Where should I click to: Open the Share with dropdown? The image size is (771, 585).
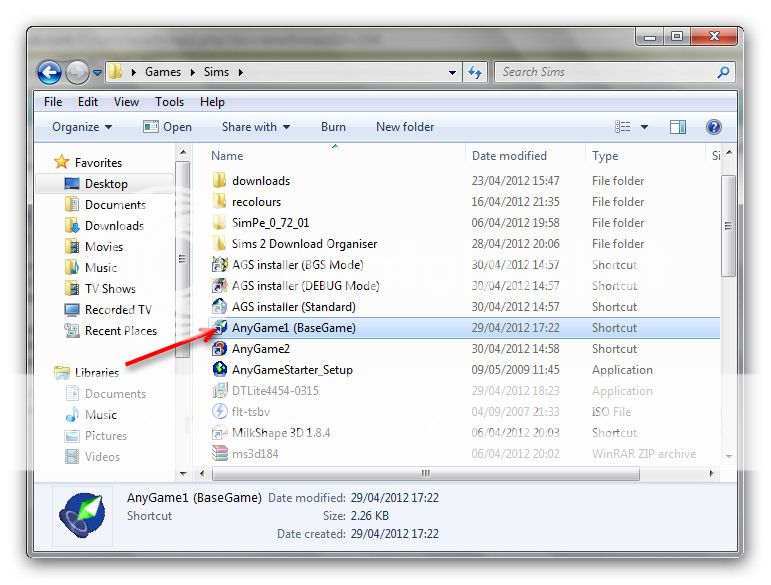pyautogui.click(x=256, y=127)
